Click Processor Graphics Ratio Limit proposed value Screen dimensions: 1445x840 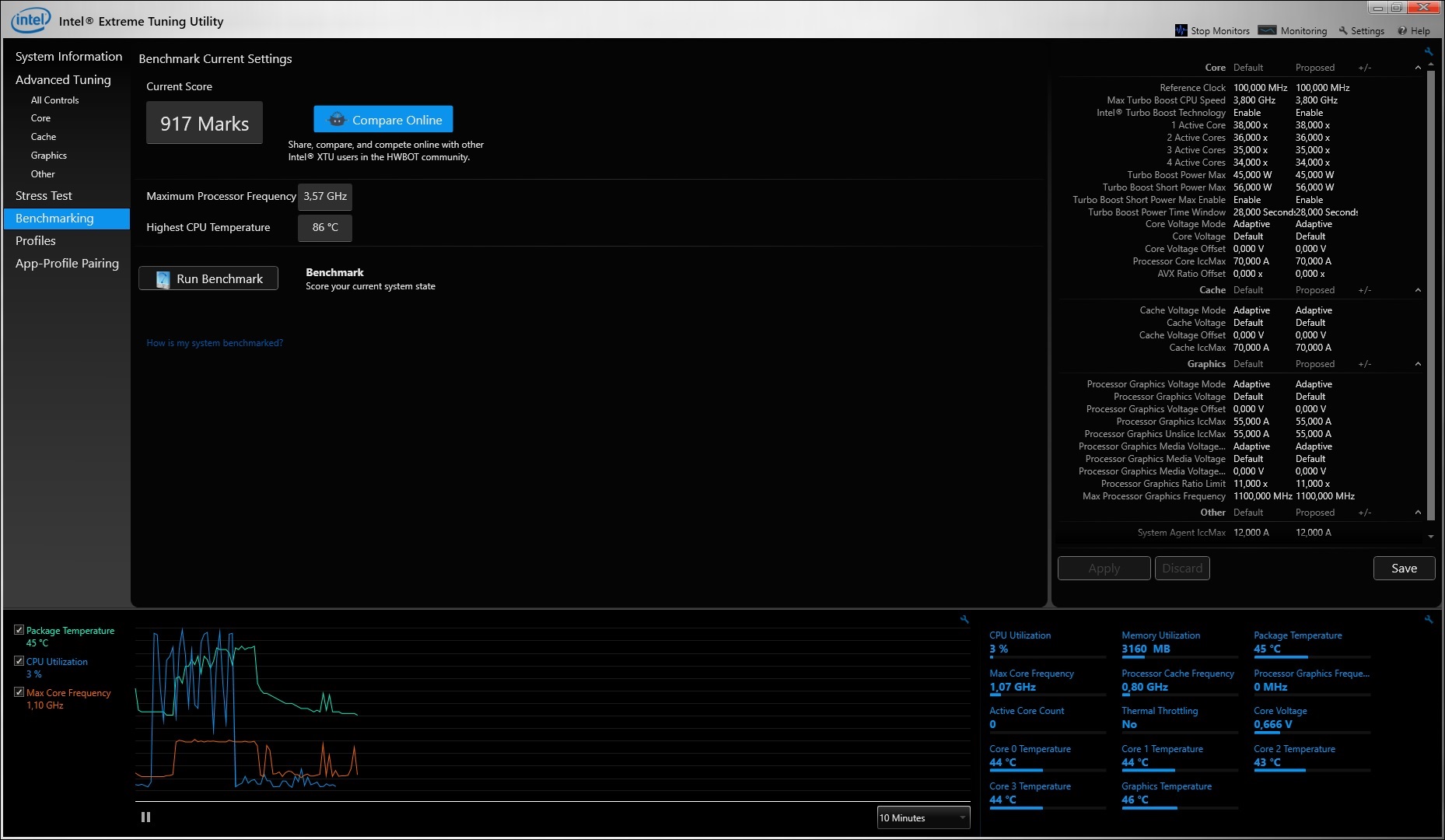pyautogui.click(x=1313, y=484)
